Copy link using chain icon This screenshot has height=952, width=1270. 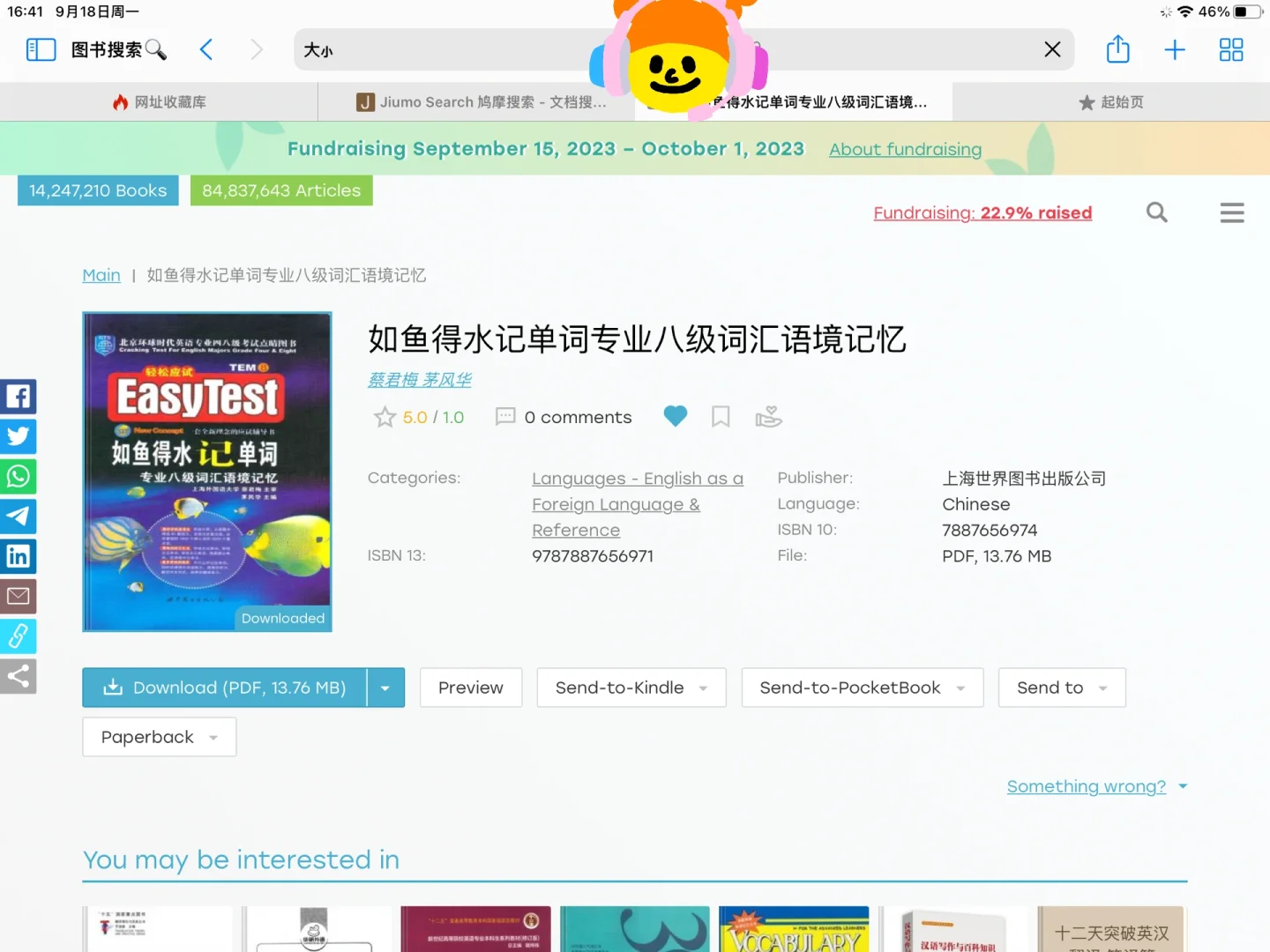[x=18, y=636]
